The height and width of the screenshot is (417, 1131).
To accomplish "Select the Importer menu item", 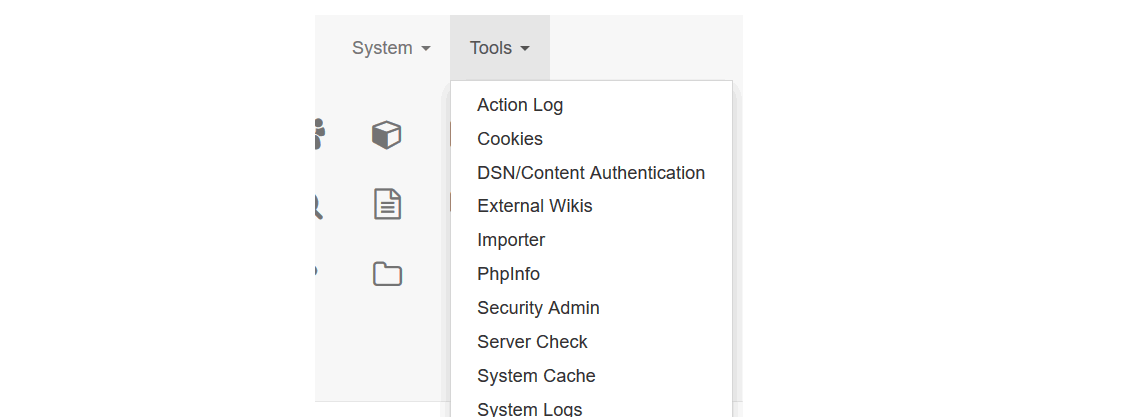I will tap(511, 240).
